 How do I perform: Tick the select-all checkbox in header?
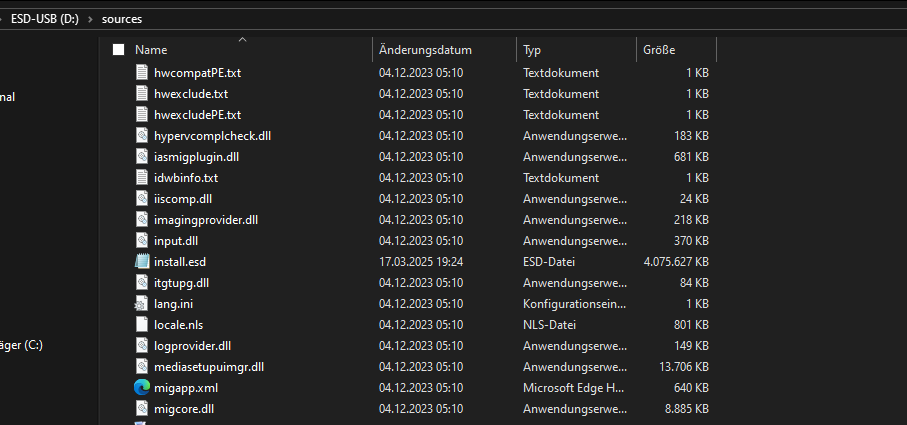click(118, 50)
